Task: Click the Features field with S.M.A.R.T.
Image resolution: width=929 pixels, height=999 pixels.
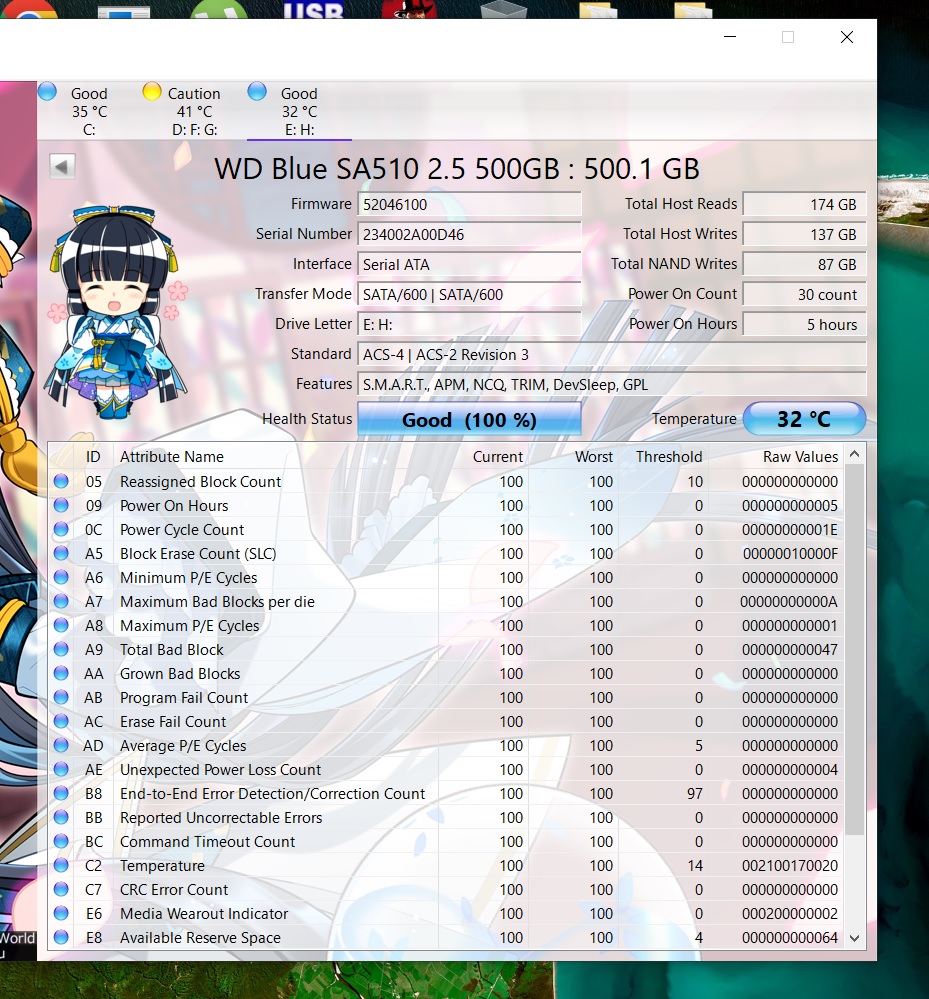Action: tap(612, 384)
